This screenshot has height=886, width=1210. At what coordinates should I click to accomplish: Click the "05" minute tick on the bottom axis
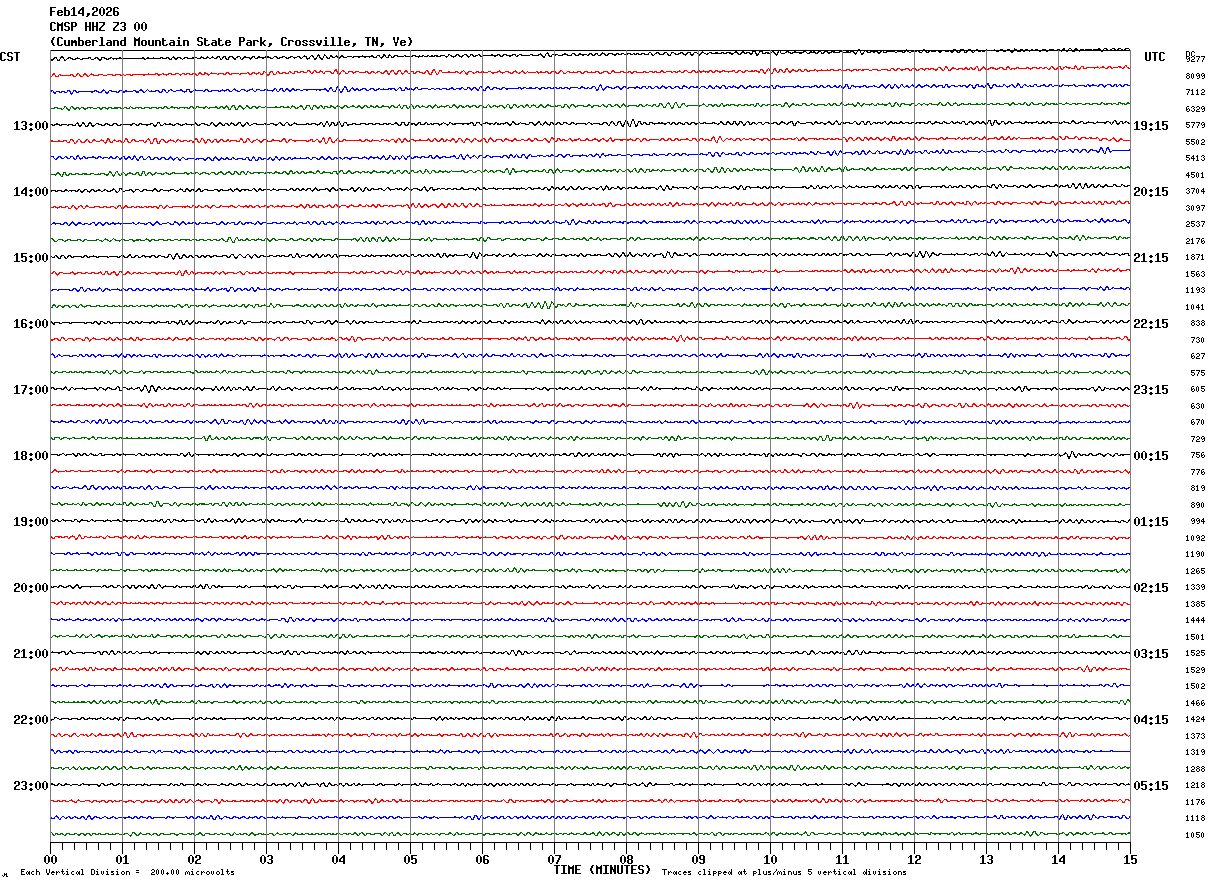pyautogui.click(x=410, y=859)
